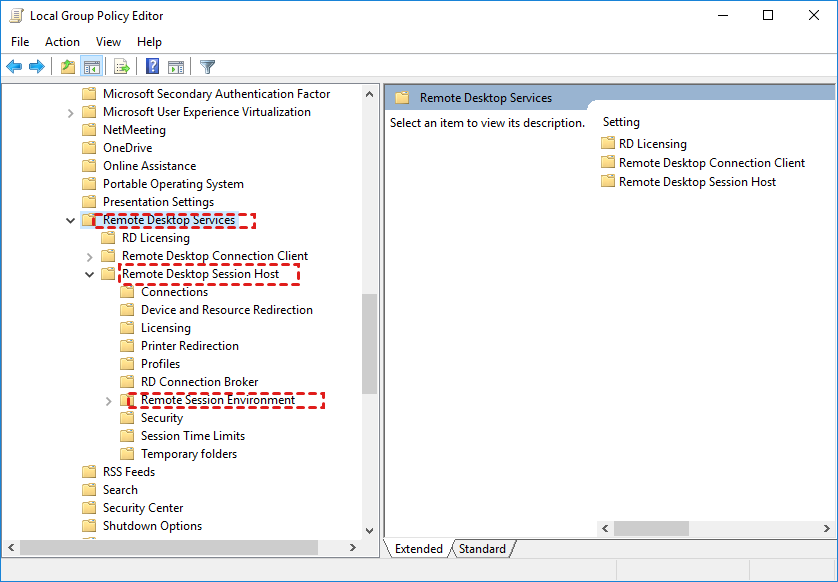The width and height of the screenshot is (838, 582).
Task: Expand Microsoft User Experience Virtualization node
Action: point(70,113)
